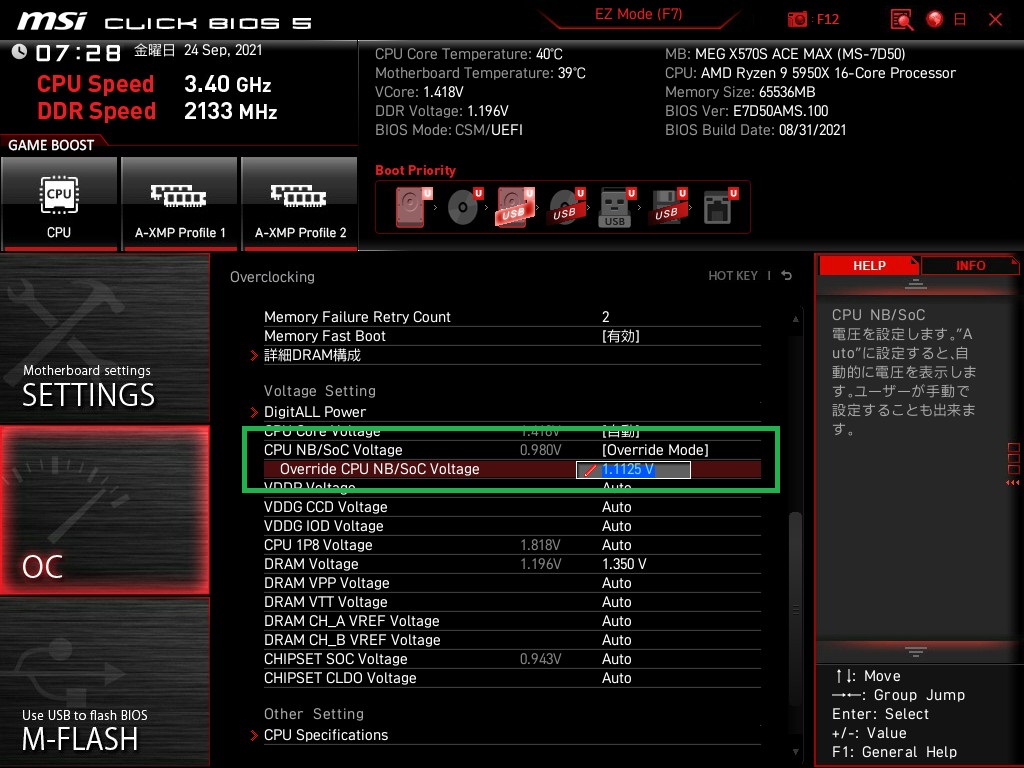Open the favorites icon beside the globe
1024x768 pixels.
click(960, 20)
